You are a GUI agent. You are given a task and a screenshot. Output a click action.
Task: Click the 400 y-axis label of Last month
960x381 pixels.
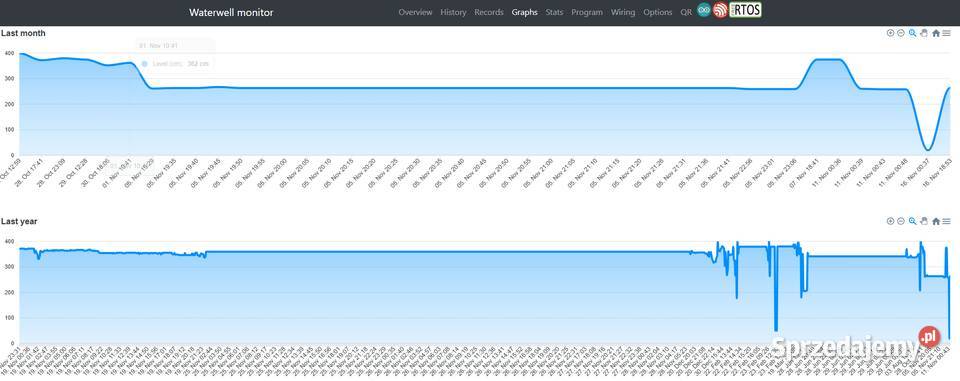tap(9, 53)
